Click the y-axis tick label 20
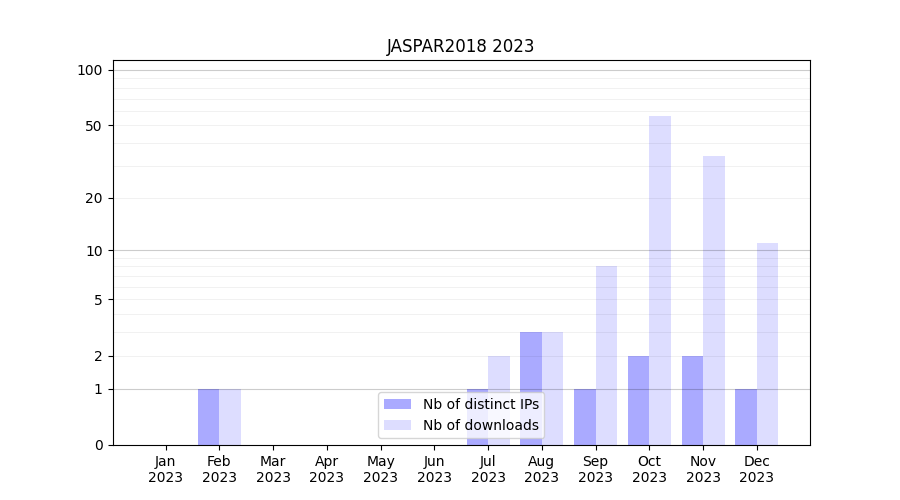This screenshot has height=500, width=900. pos(94,198)
